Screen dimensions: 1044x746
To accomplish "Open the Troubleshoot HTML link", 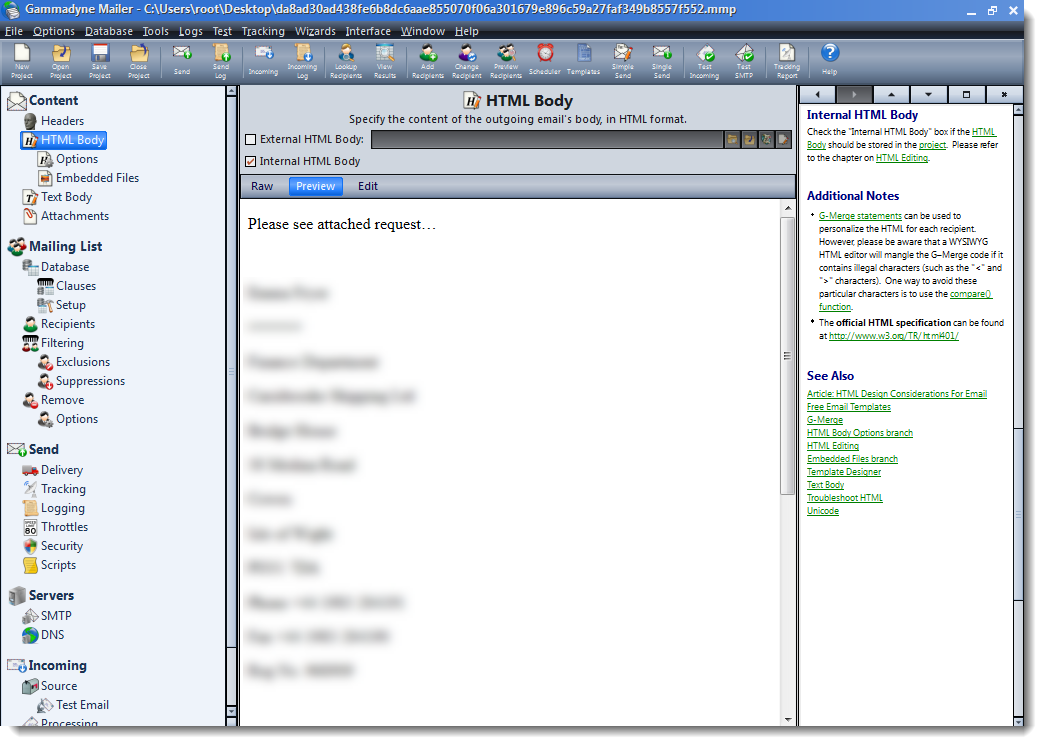I will 845,498.
